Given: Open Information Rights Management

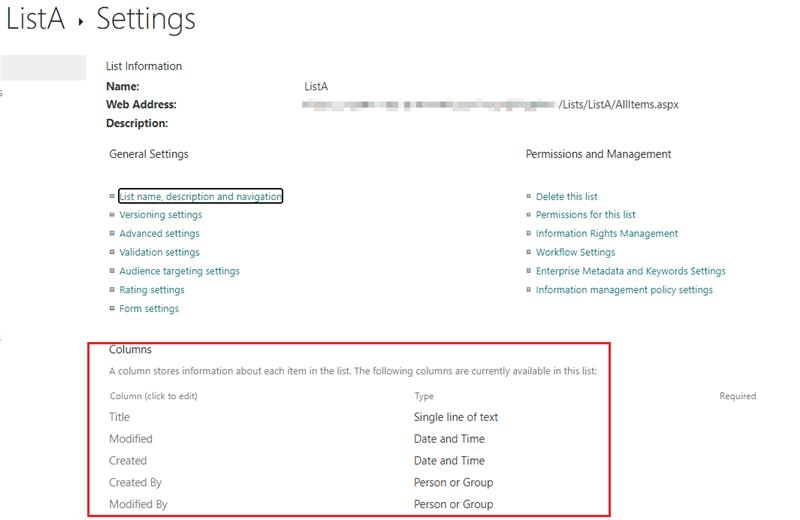Looking at the screenshot, I should [x=607, y=233].
